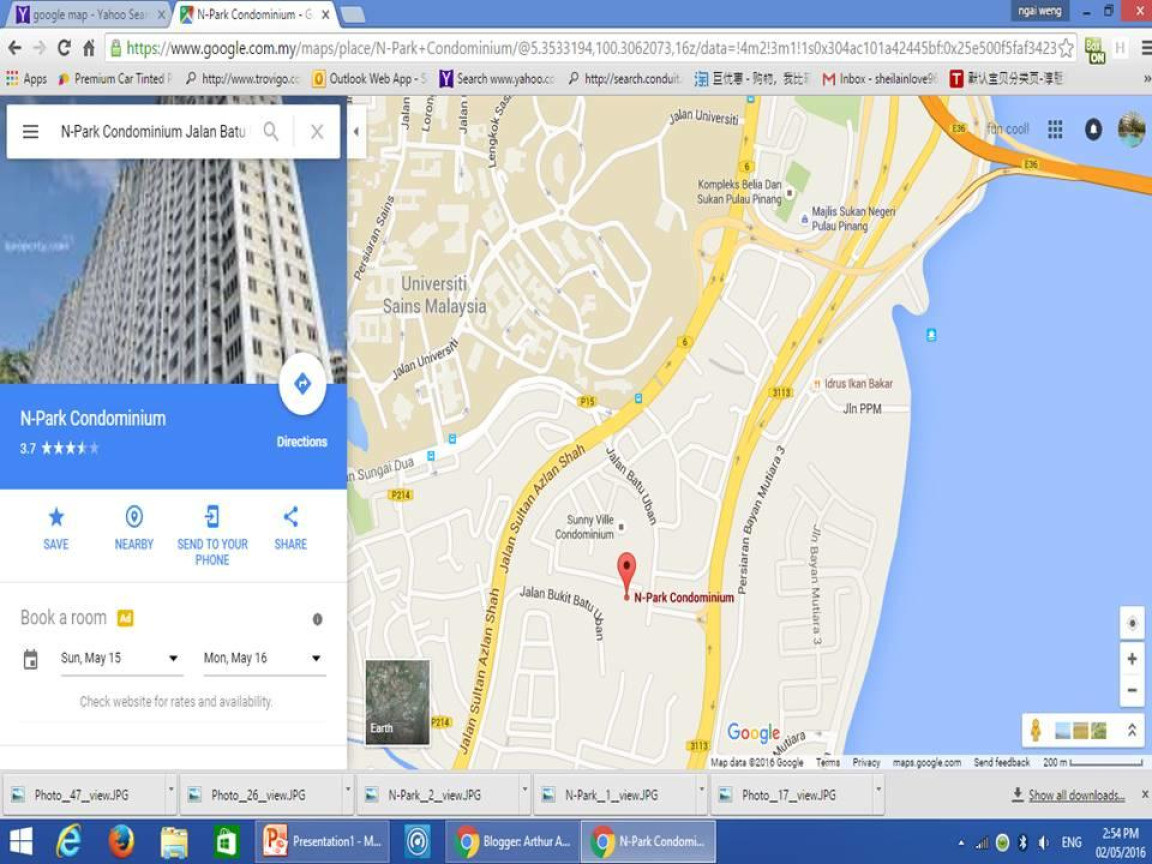Screen dimensions: 1152x864
Task: Go back with browser back arrow
Action: (x=15, y=48)
